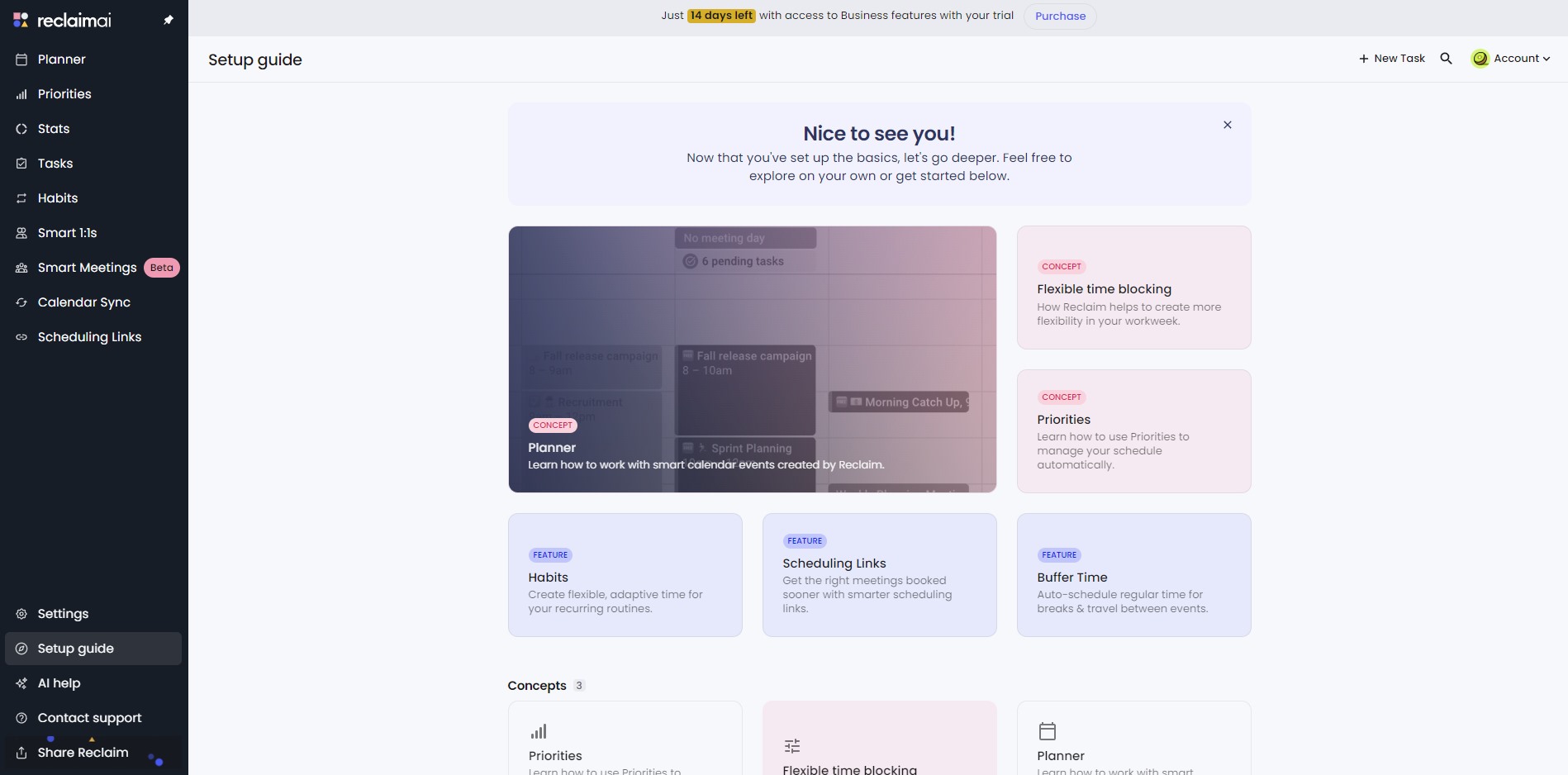Click the pin sidebar icon

(x=169, y=20)
